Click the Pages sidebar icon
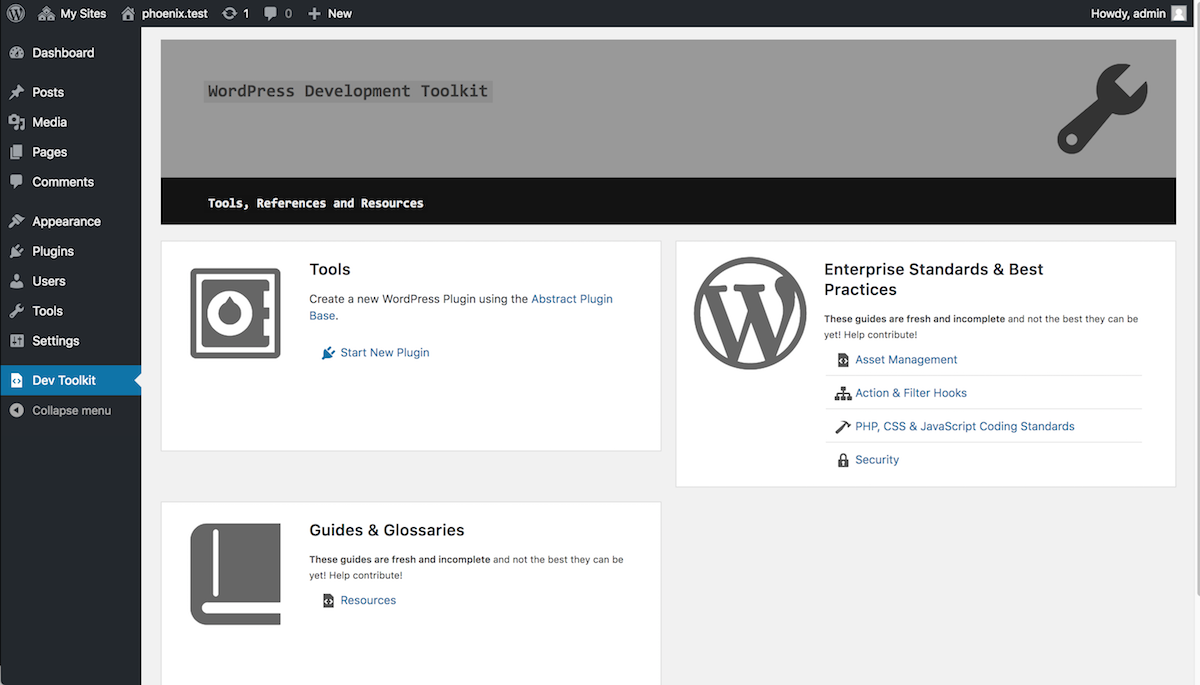The image size is (1200, 685). (x=16, y=152)
